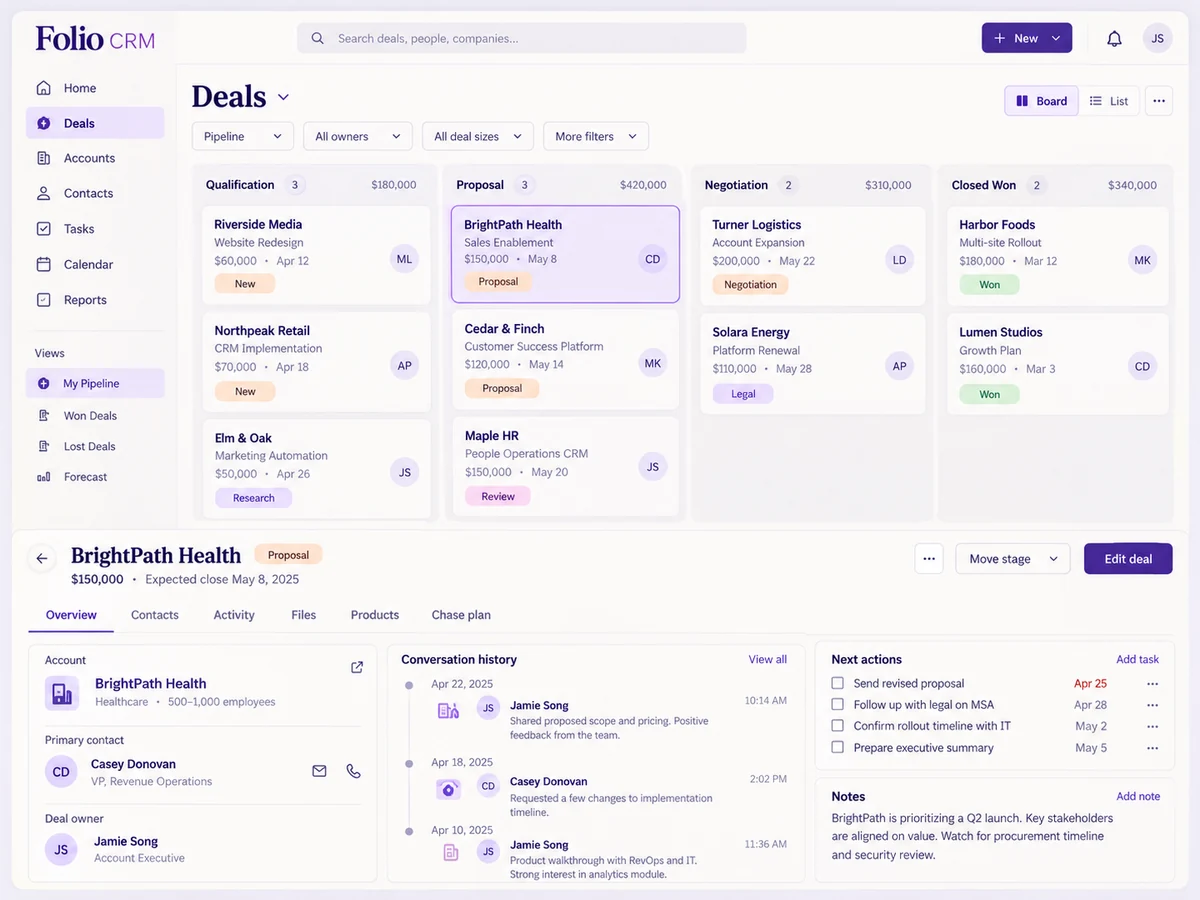Click the Contacts person icon
The image size is (1200, 900).
click(x=43, y=193)
